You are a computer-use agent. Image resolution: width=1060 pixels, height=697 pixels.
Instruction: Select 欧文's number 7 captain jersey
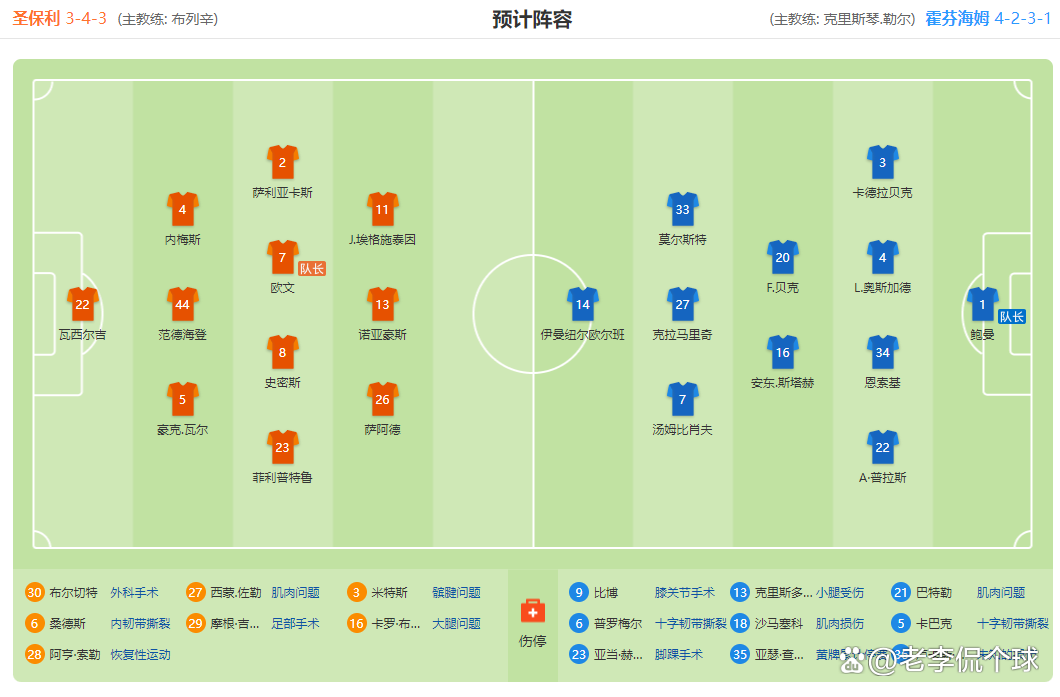pyautogui.click(x=282, y=257)
